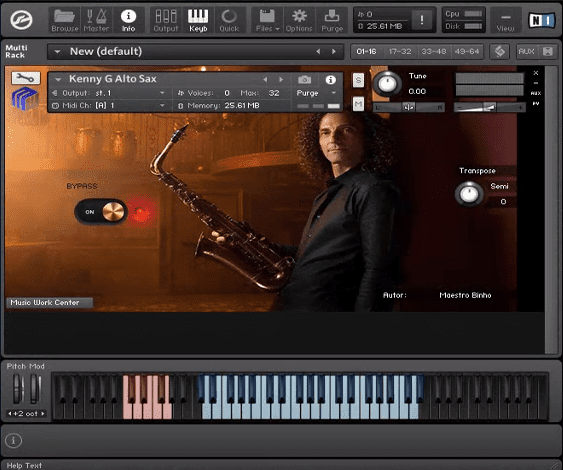Mute the instrument with M button
The image size is (563, 470).
tap(358, 104)
